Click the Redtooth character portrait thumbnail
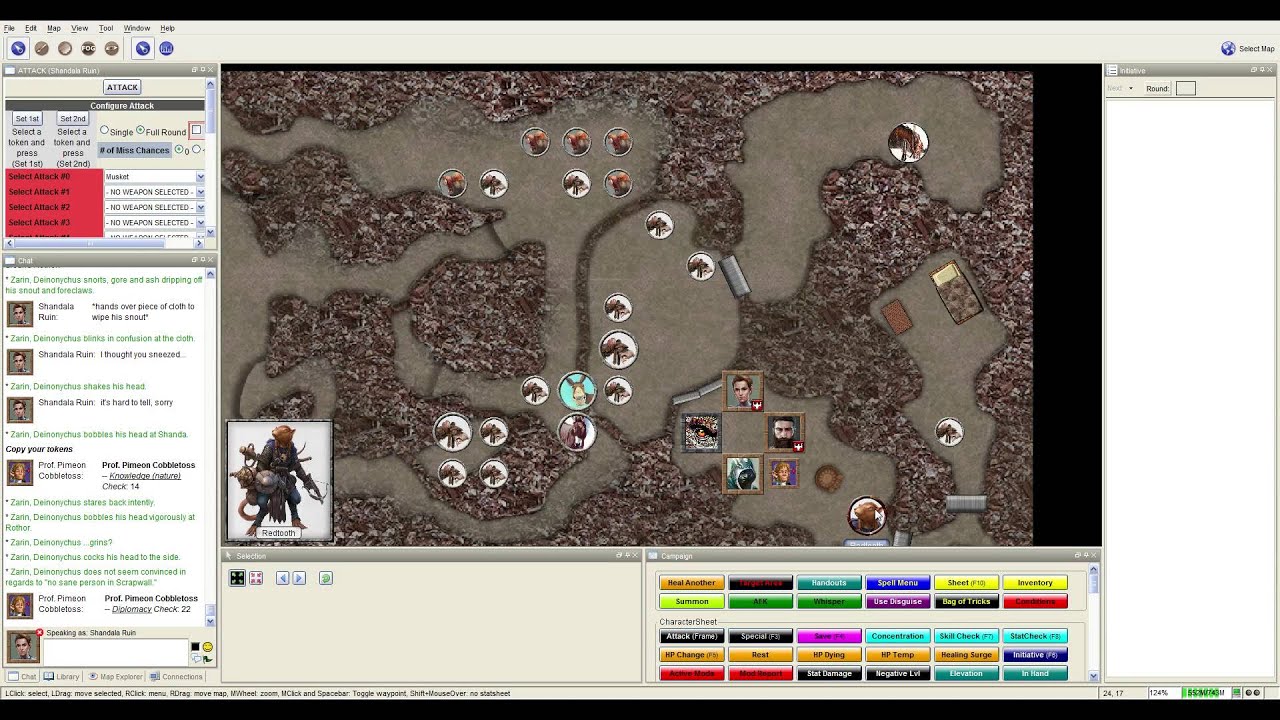The height and width of the screenshot is (720, 1280). [279, 481]
